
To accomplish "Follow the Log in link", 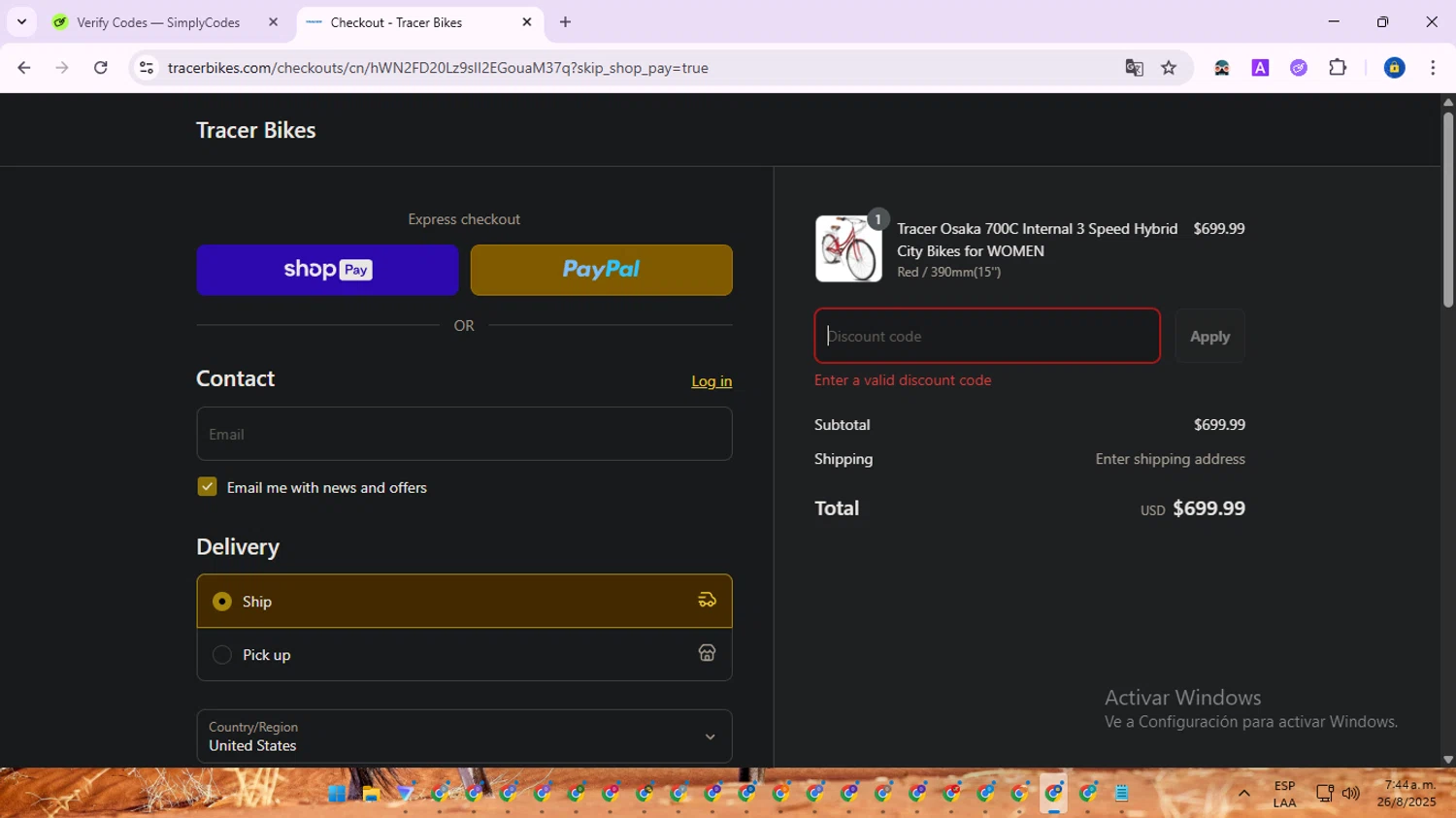I will pyautogui.click(x=711, y=381).
